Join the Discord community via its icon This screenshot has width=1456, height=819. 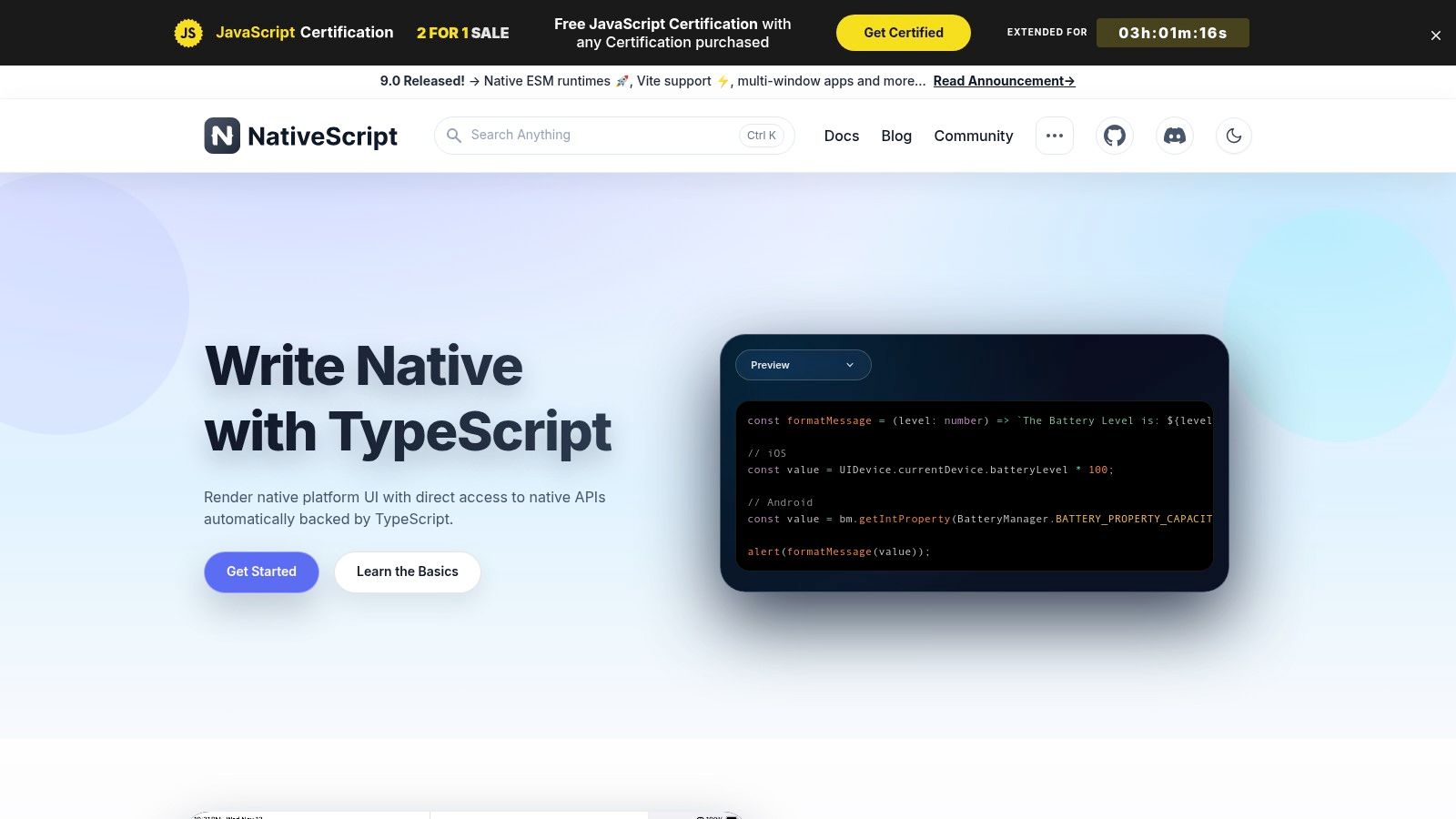coord(1174,135)
